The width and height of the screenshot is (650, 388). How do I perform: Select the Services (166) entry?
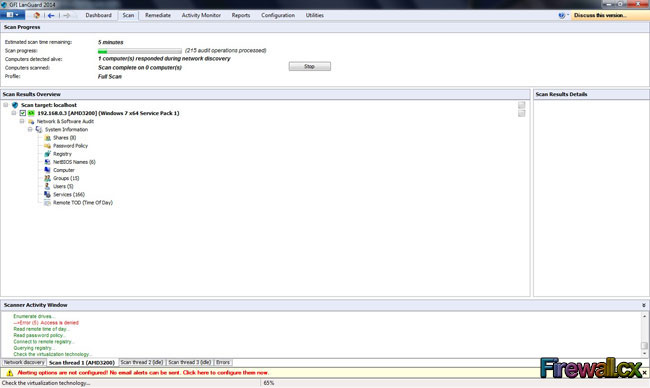[68, 194]
